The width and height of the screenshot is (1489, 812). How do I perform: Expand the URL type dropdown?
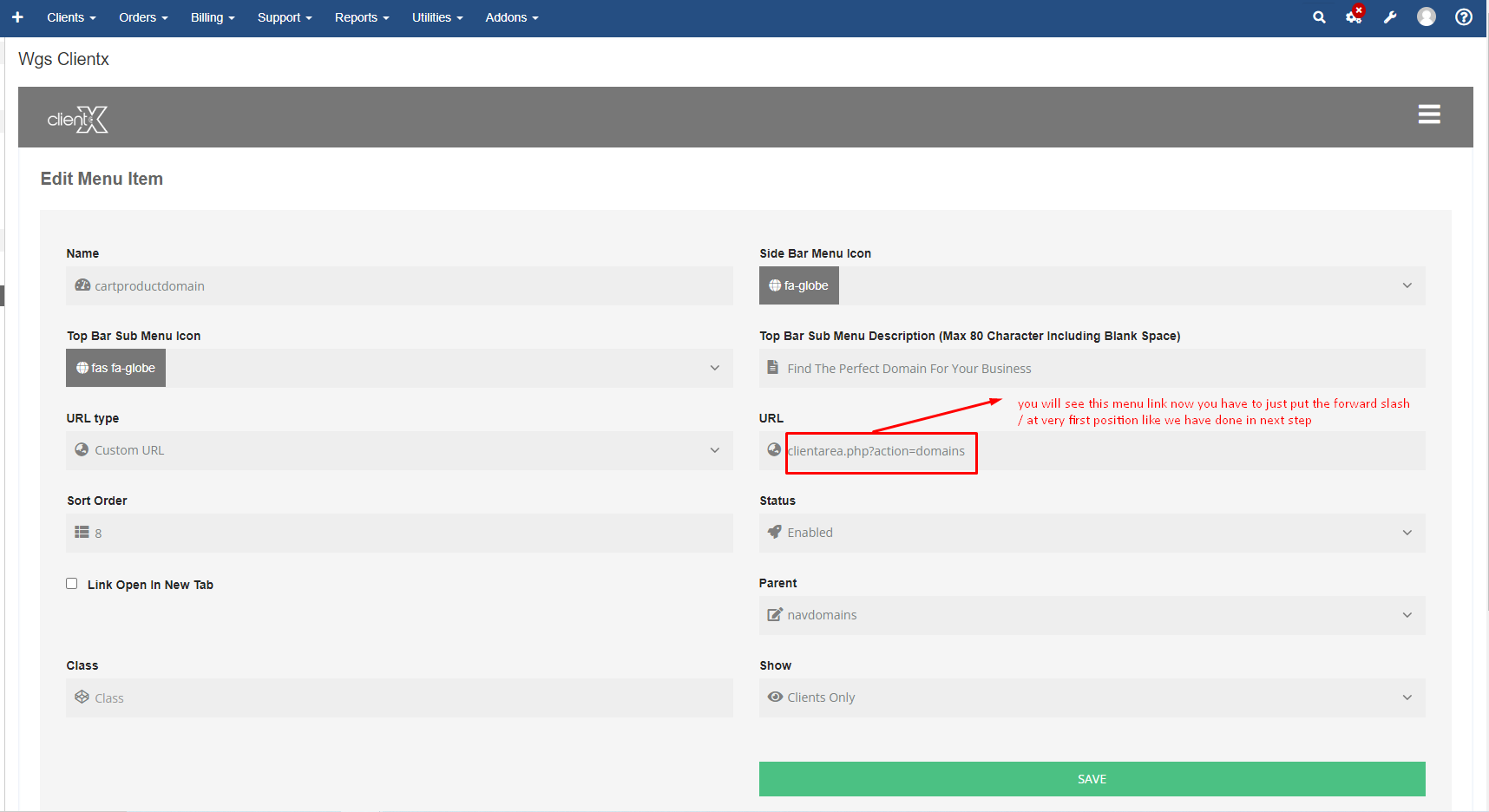pyautogui.click(x=399, y=450)
